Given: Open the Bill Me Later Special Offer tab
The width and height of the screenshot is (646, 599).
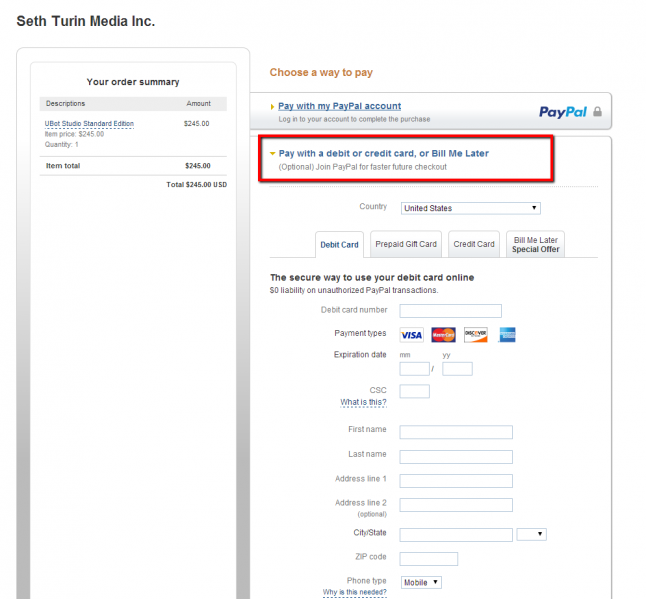Looking at the screenshot, I should point(536,244).
